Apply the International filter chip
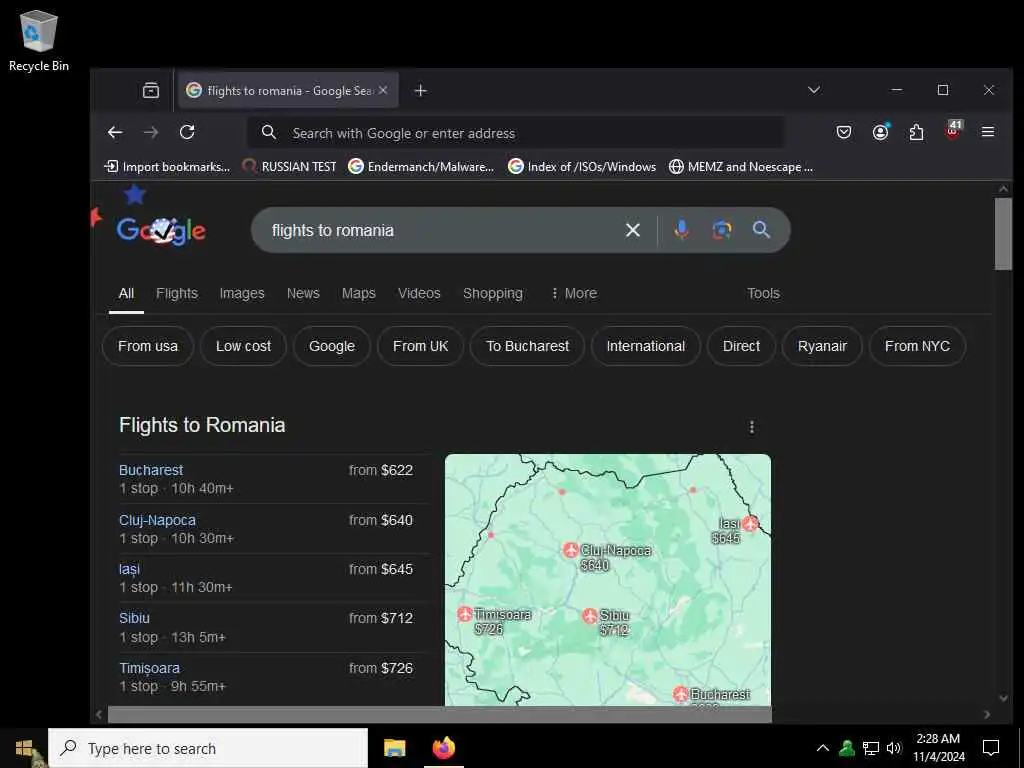Screen dimensions: 1024x768 (x=646, y=346)
